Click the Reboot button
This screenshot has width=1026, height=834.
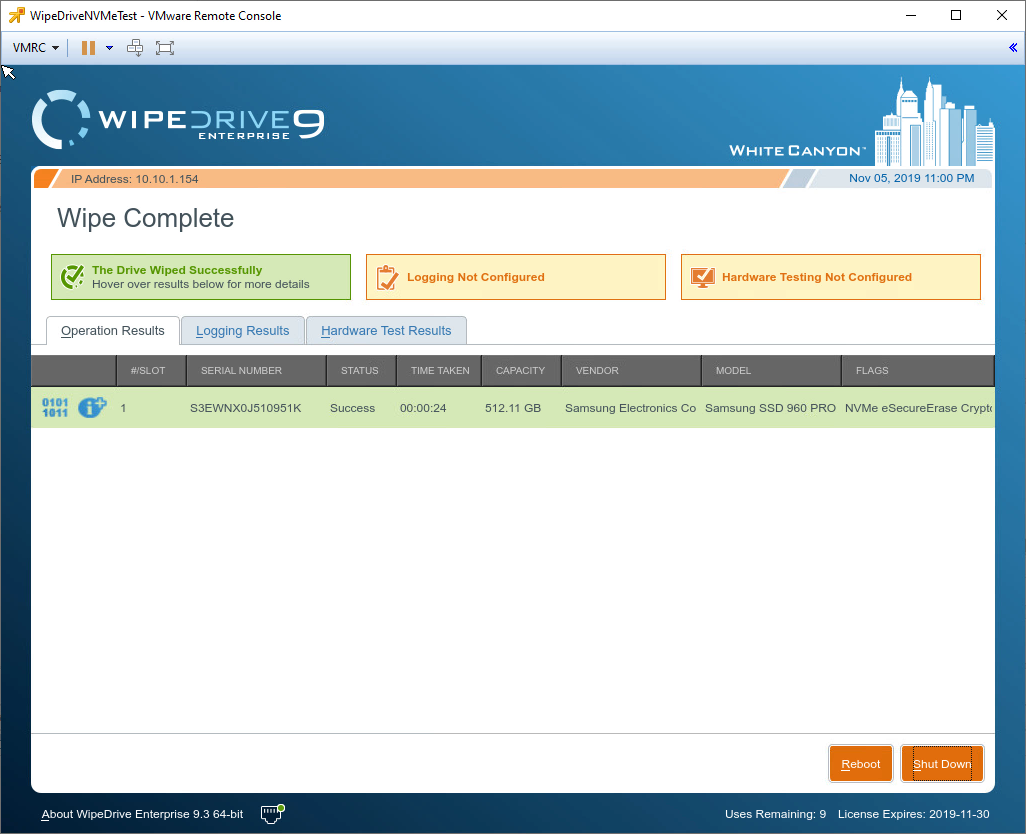coord(860,763)
